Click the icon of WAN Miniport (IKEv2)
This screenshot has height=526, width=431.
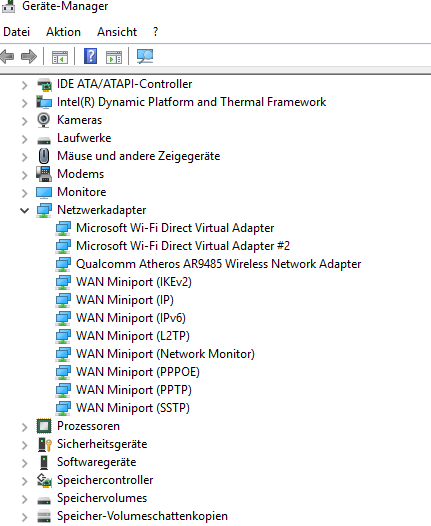pos(63,282)
